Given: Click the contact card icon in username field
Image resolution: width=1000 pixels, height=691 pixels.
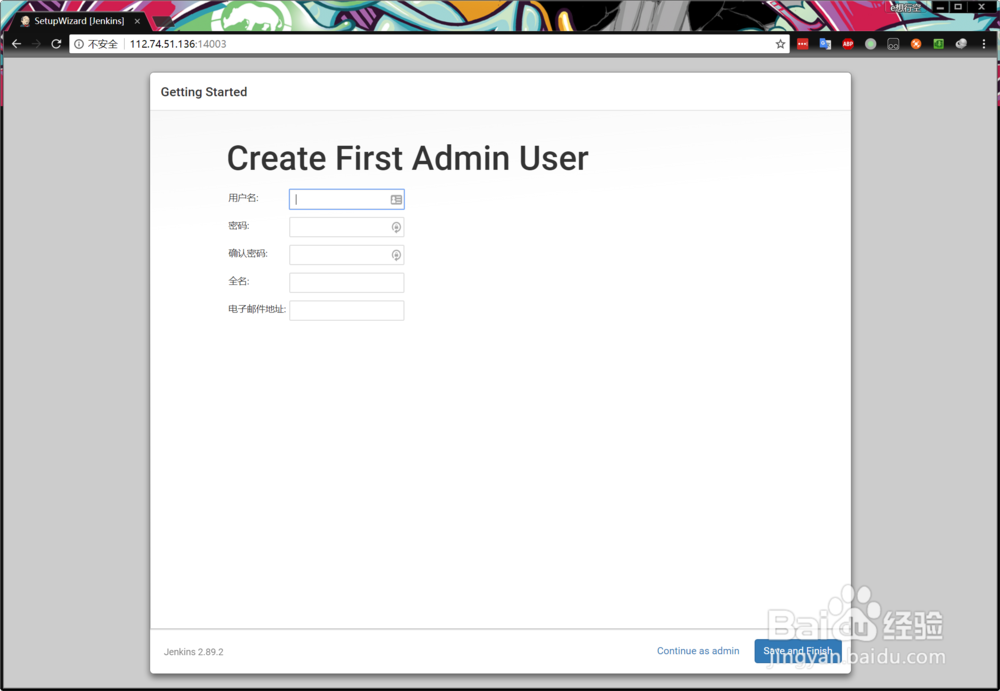Looking at the screenshot, I should 394,199.
